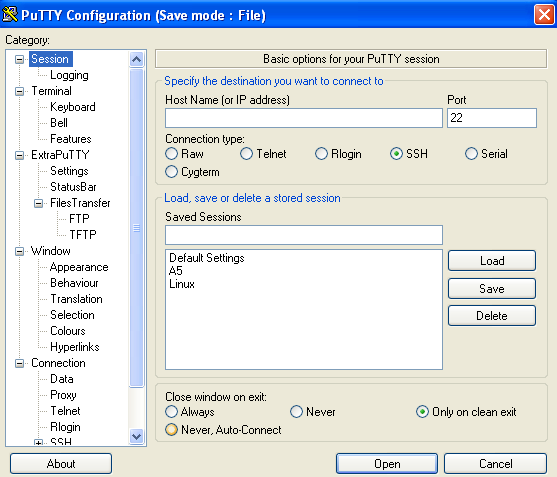Collapse the ExtraPuTTY tree node
557x477 pixels.
[x=20, y=155]
